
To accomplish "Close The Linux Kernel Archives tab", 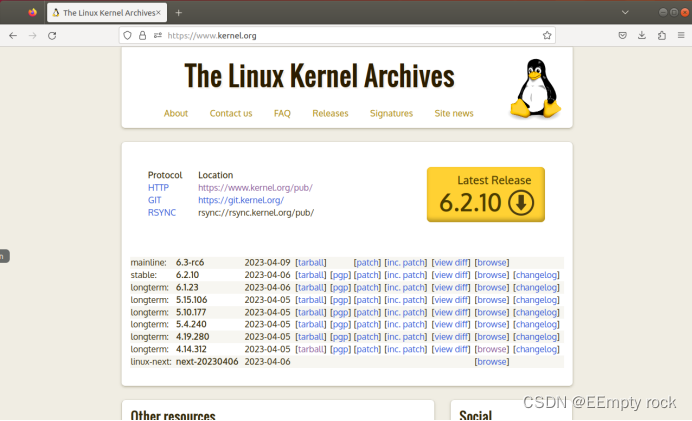I will (158, 13).
